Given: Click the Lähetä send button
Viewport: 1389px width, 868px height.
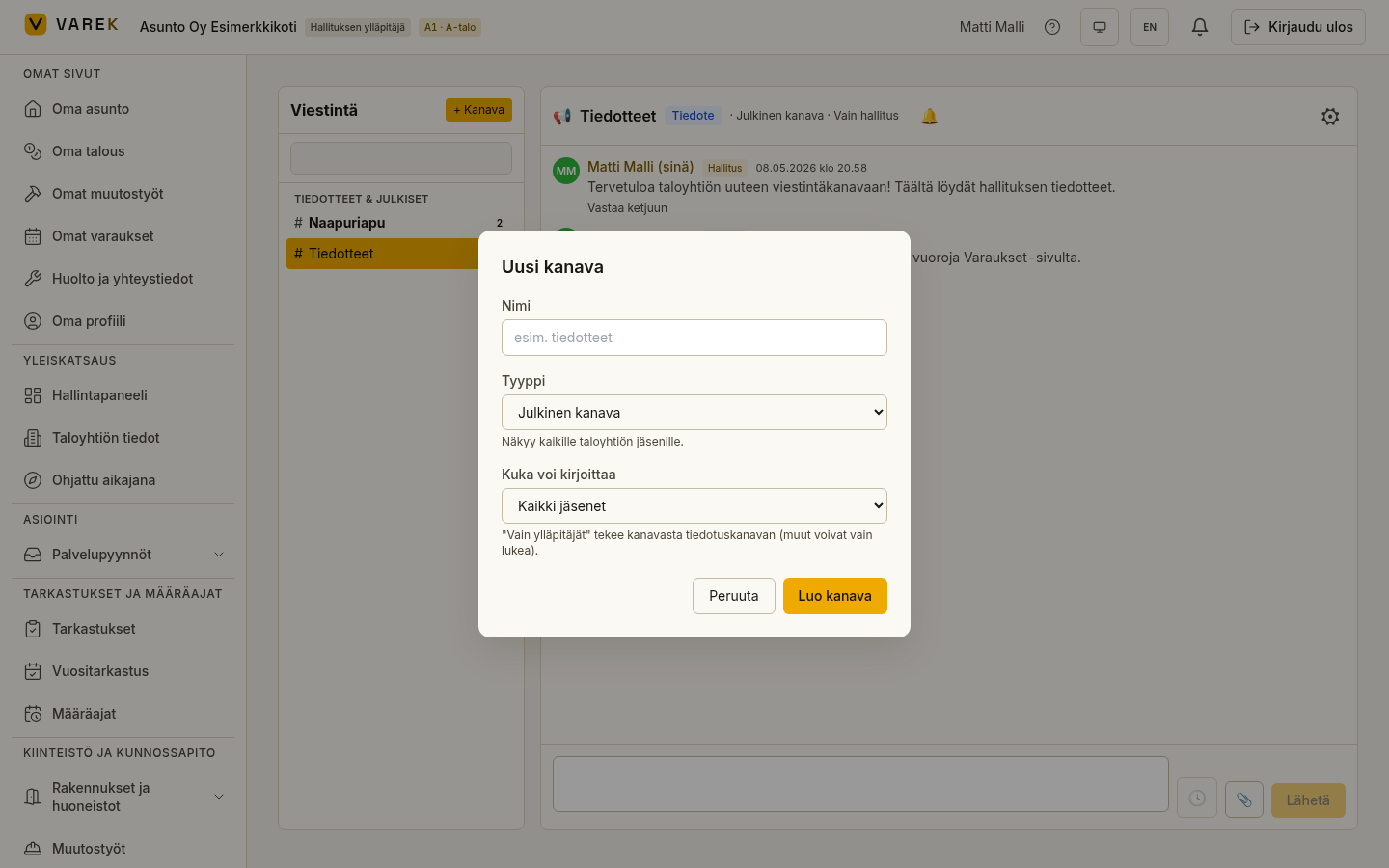Looking at the screenshot, I should click(1308, 800).
